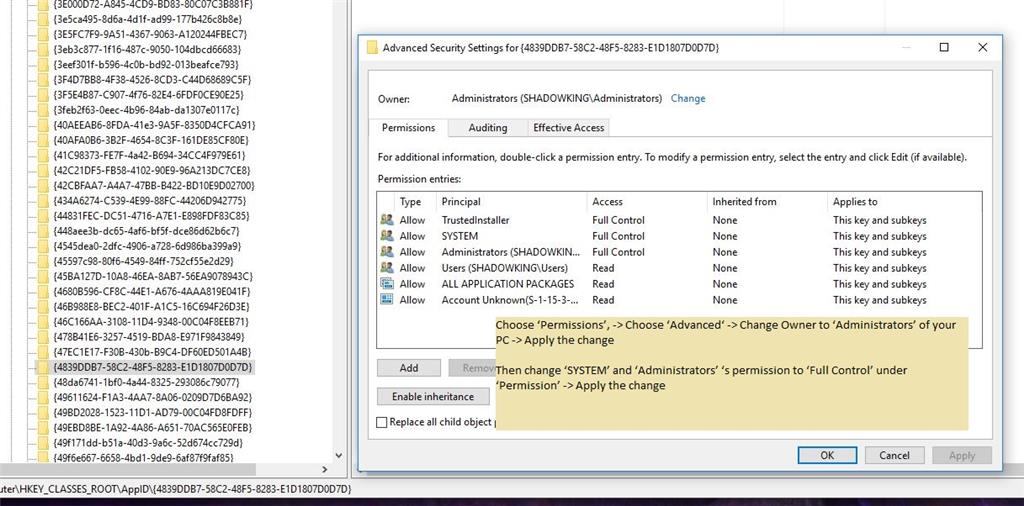The height and width of the screenshot is (506, 1024).
Task: Click folder icon of {434A6274-C539-4E99-88FC-44206D942775}
Action: click(44, 200)
